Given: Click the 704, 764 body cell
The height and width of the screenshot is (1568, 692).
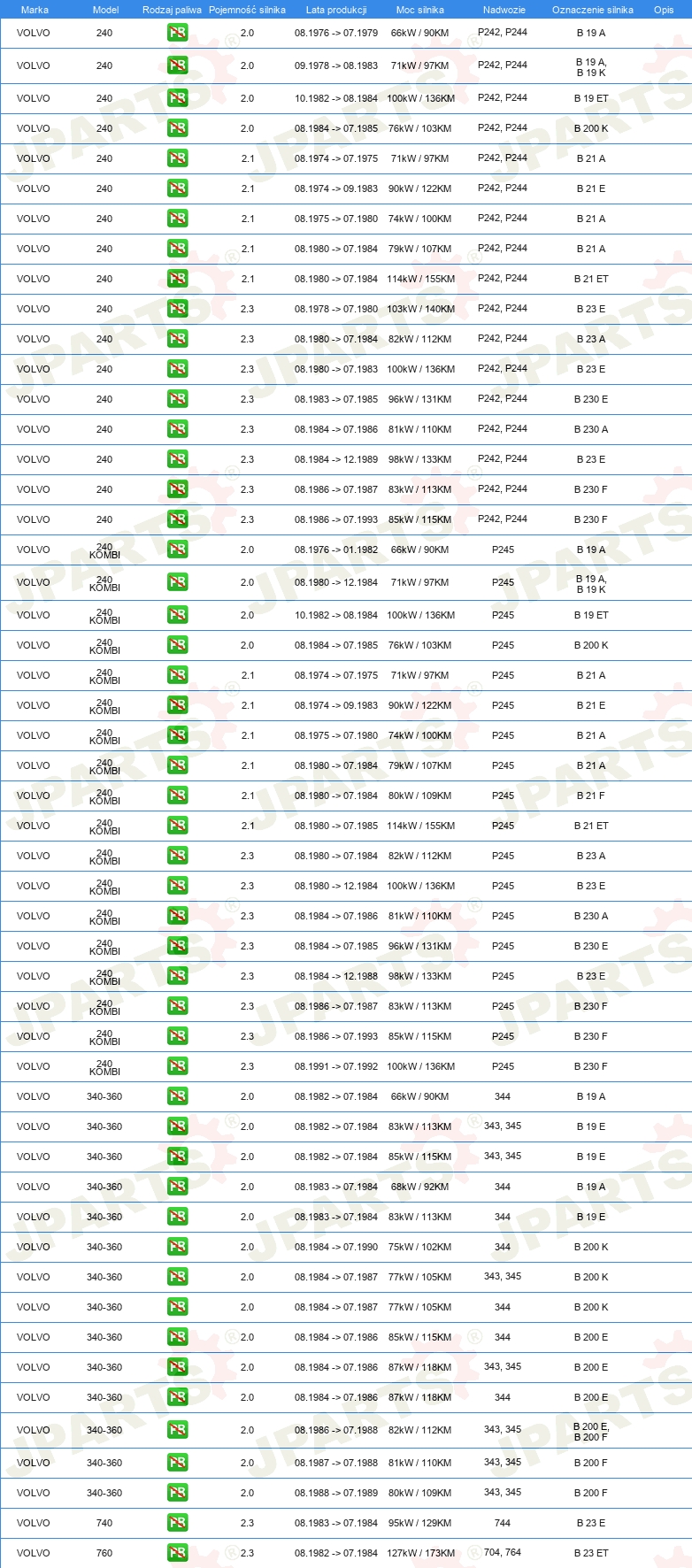Looking at the screenshot, I should pyautogui.click(x=503, y=1552).
